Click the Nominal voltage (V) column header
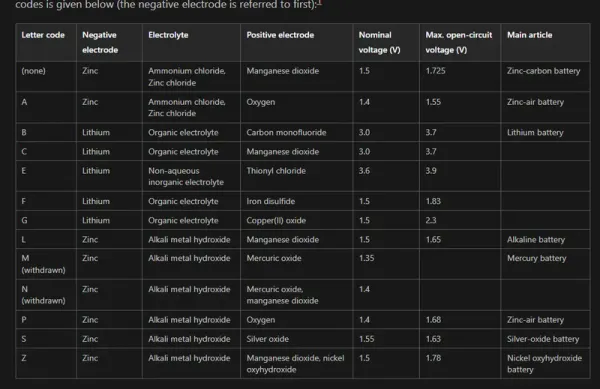The height and width of the screenshot is (389, 600). (379, 42)
